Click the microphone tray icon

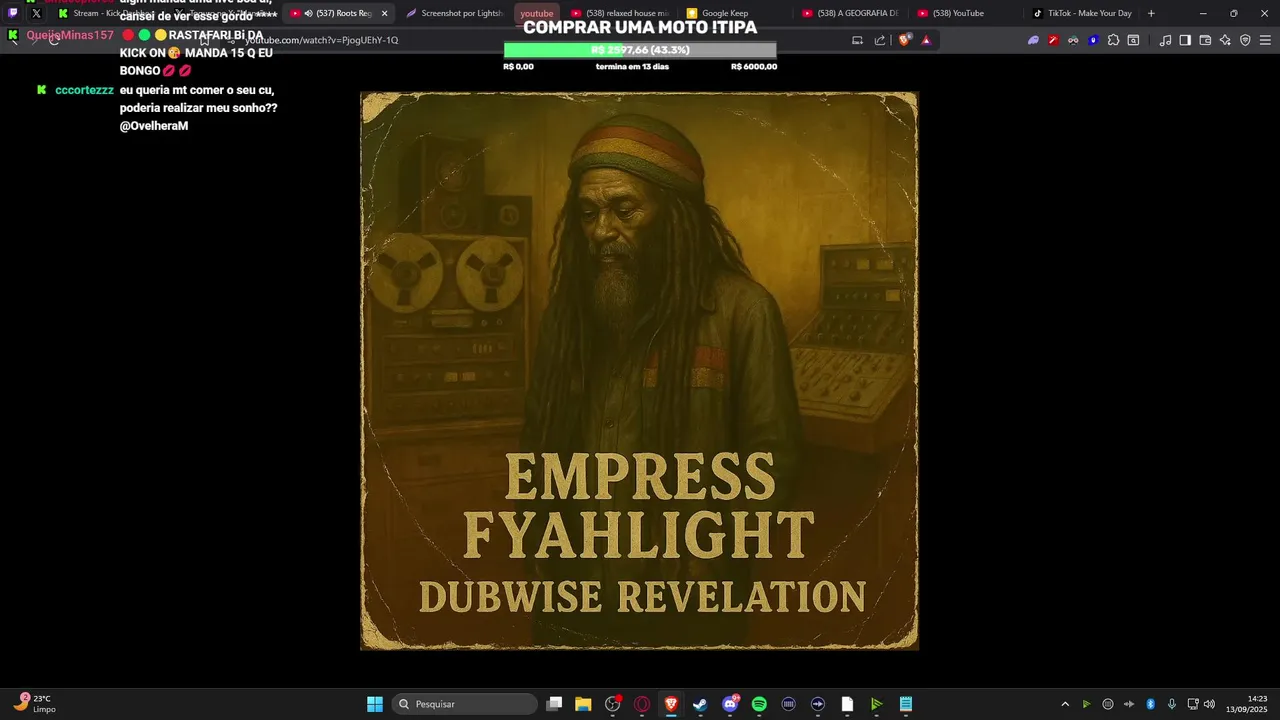[x=1171, y=704]
